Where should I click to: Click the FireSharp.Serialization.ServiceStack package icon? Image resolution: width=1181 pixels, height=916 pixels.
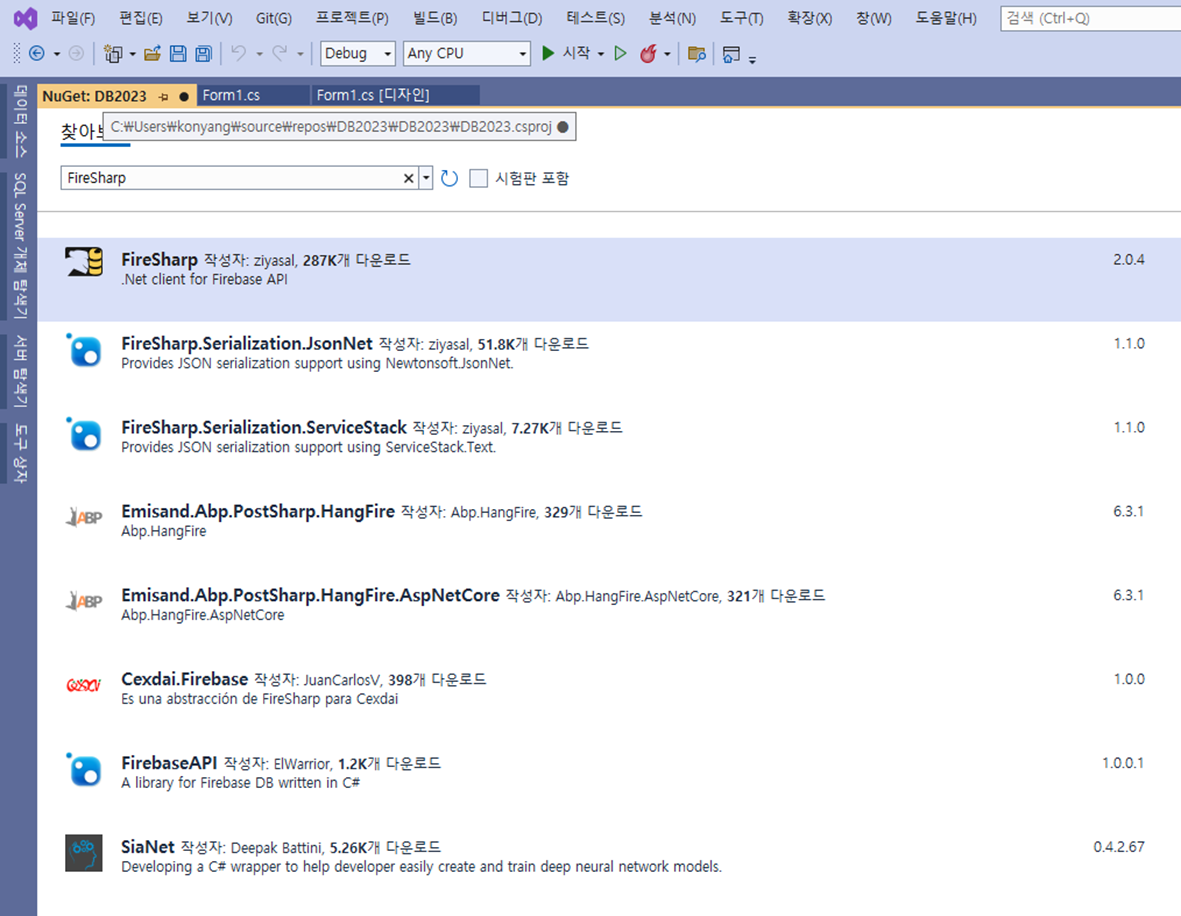(x=84, y=434)
